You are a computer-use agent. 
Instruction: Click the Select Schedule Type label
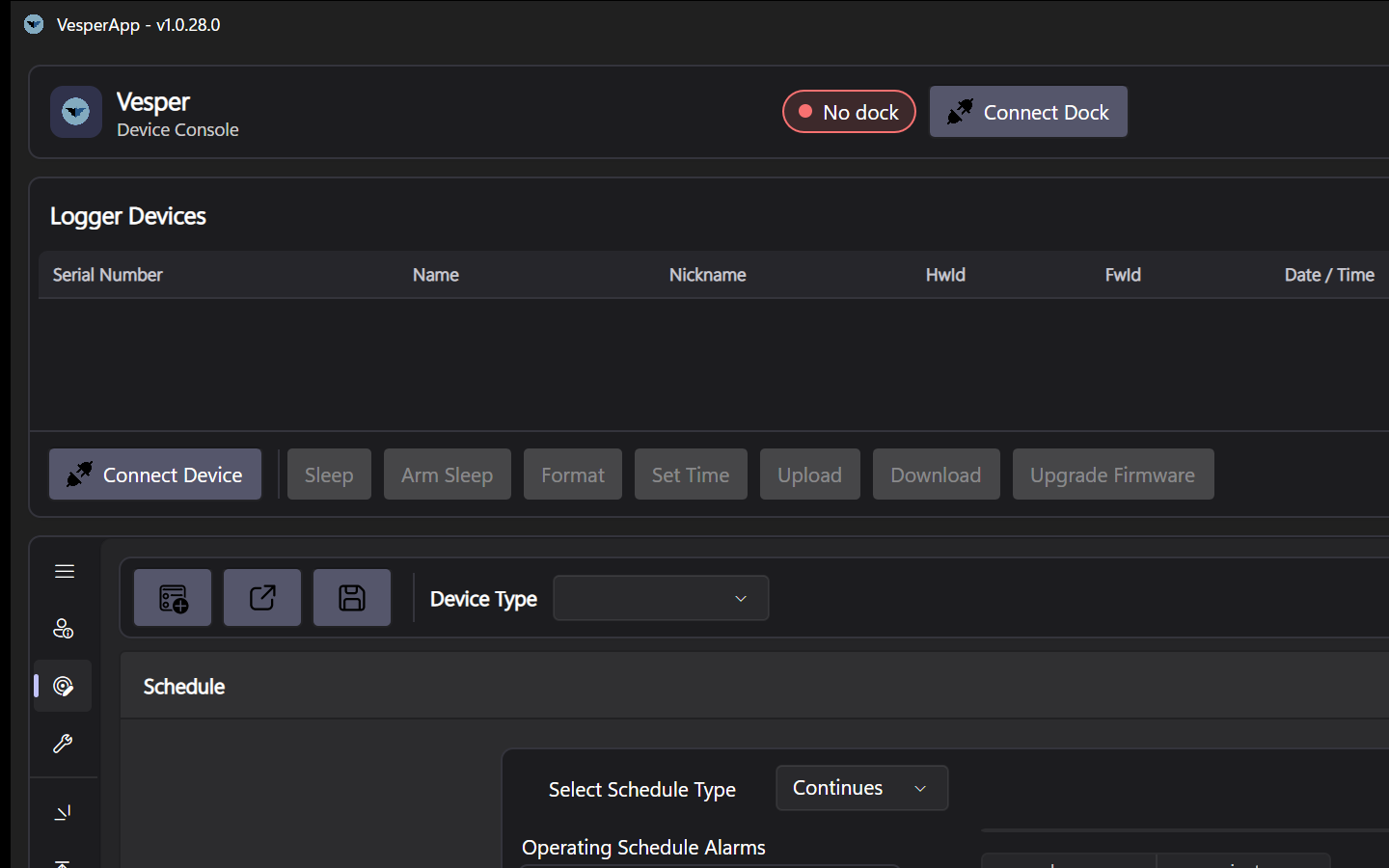pos(642,789)
